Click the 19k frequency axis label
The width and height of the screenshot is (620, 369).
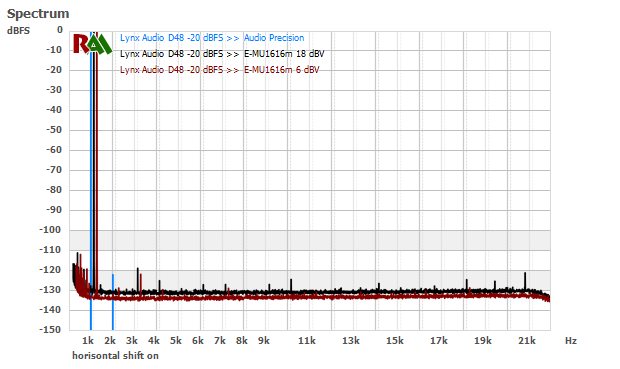[483, 341]
